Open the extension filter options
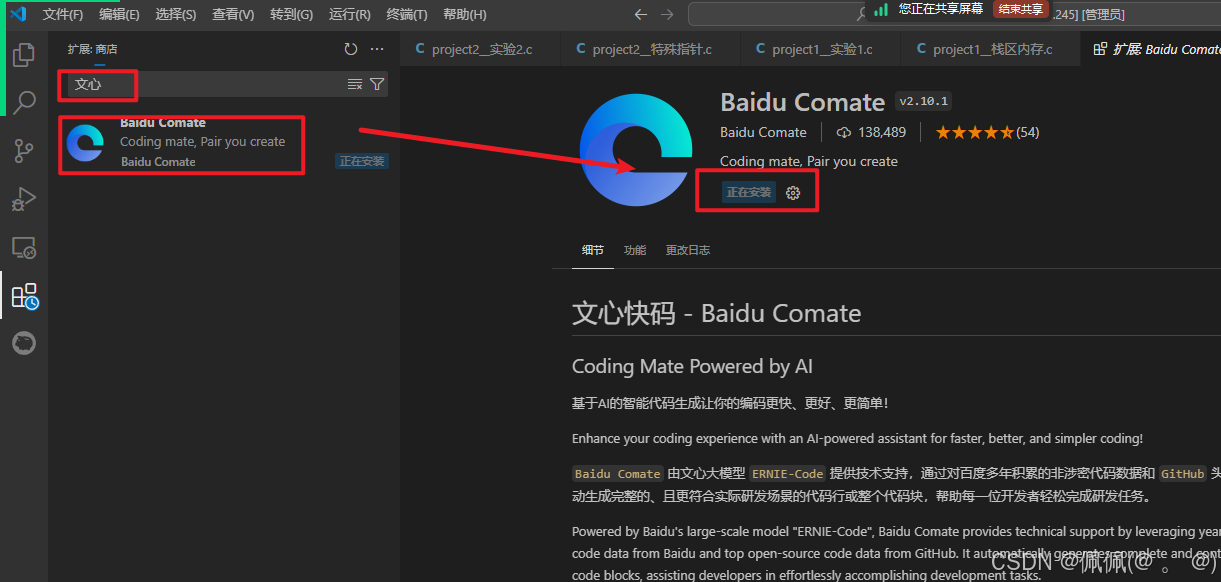 377,84
